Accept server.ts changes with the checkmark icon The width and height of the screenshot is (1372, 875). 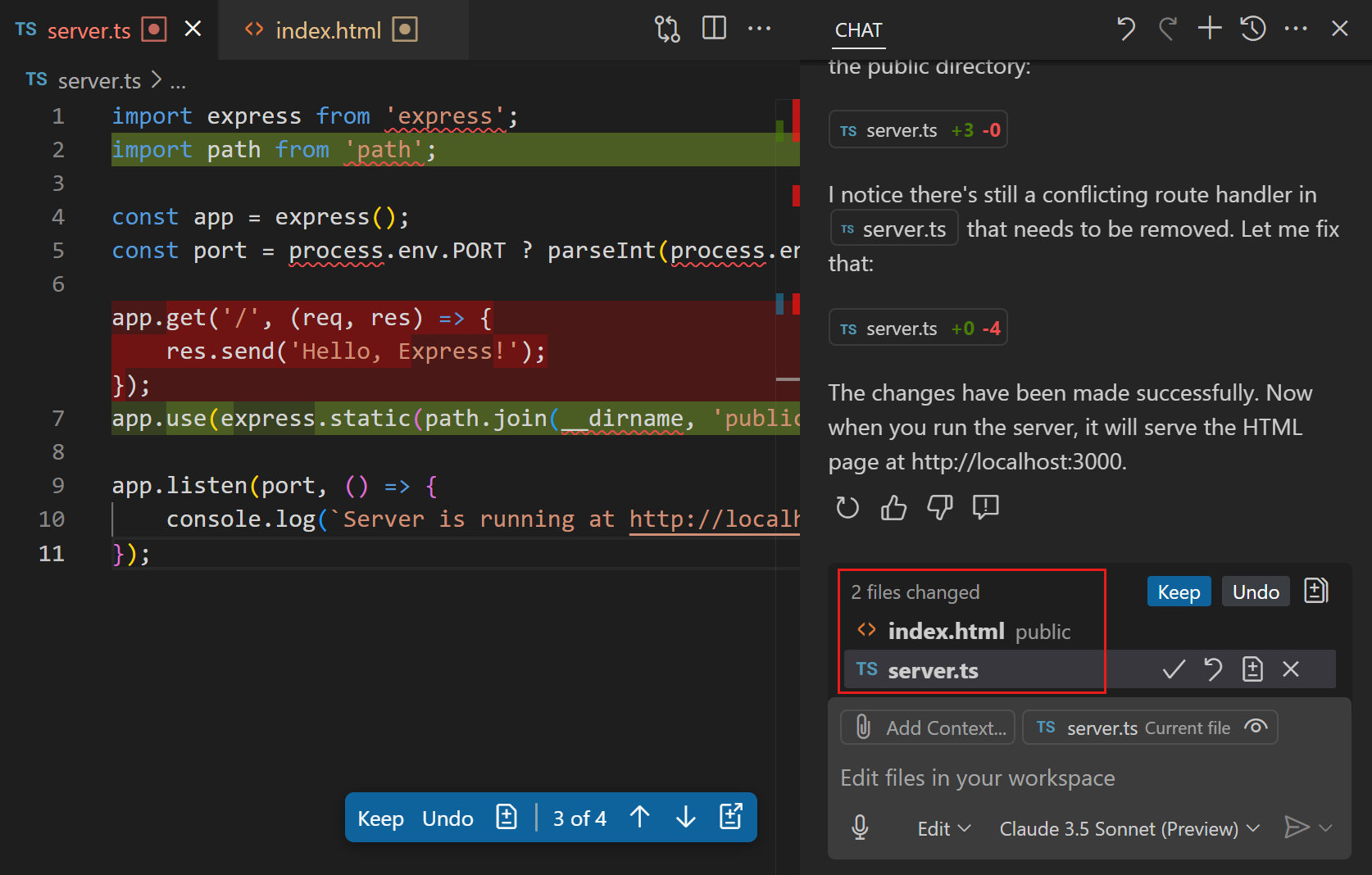(x=1174, y=669)
